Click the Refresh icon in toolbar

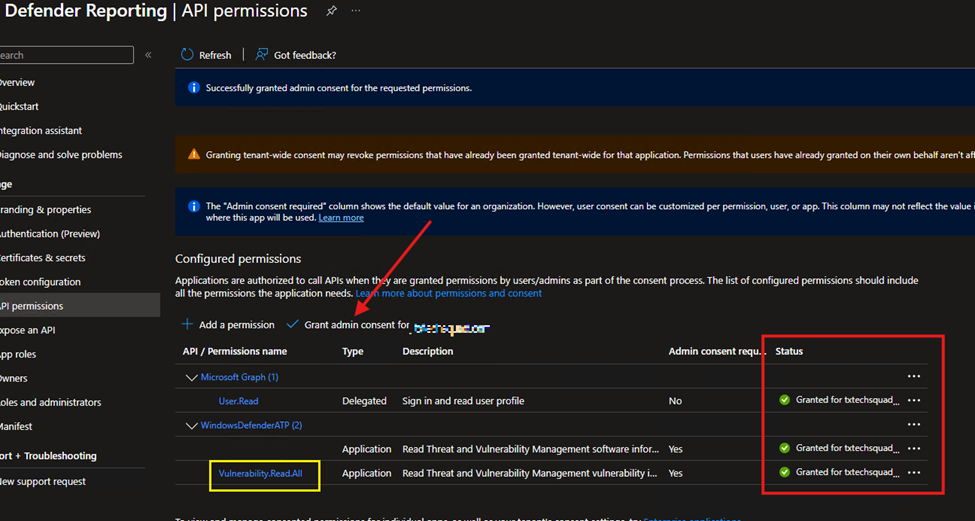[187, 55]
